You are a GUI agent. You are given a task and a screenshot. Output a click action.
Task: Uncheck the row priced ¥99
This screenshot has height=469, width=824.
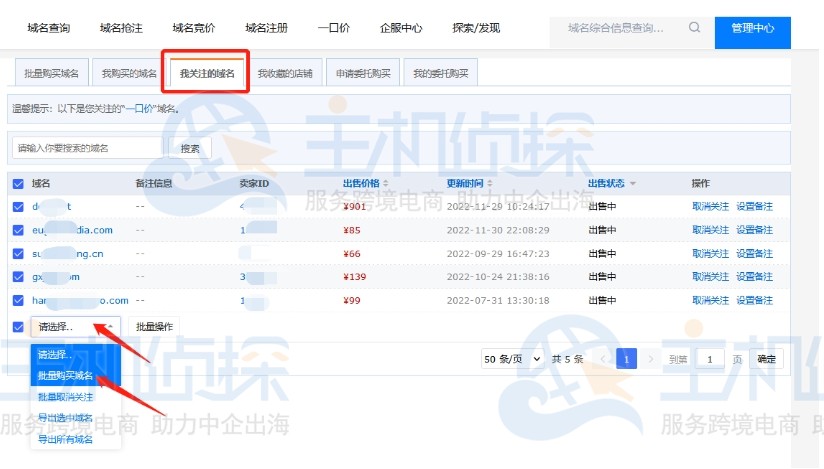18,300
